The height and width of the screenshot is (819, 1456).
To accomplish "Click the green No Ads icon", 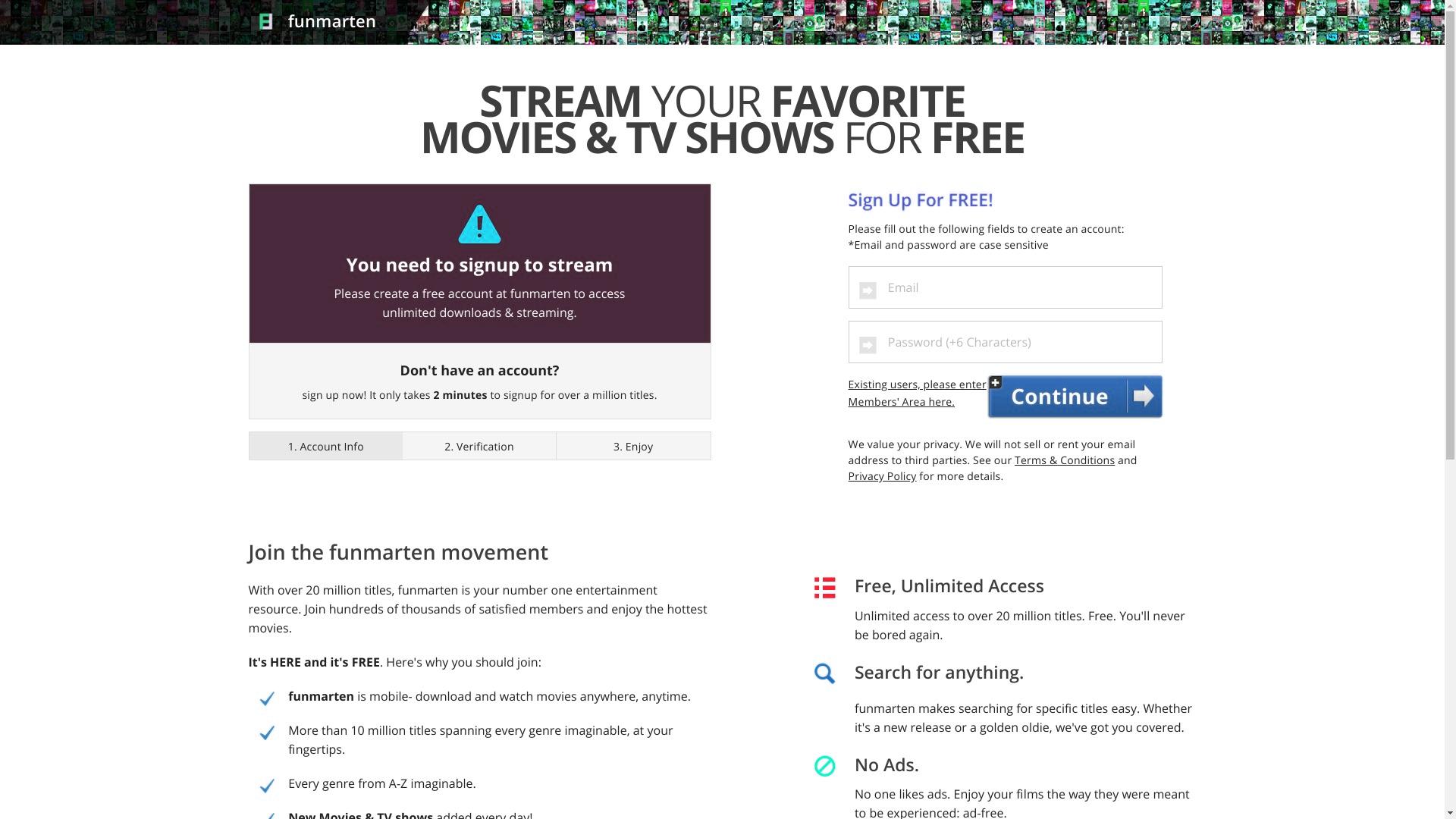I will tap(824, 766).
